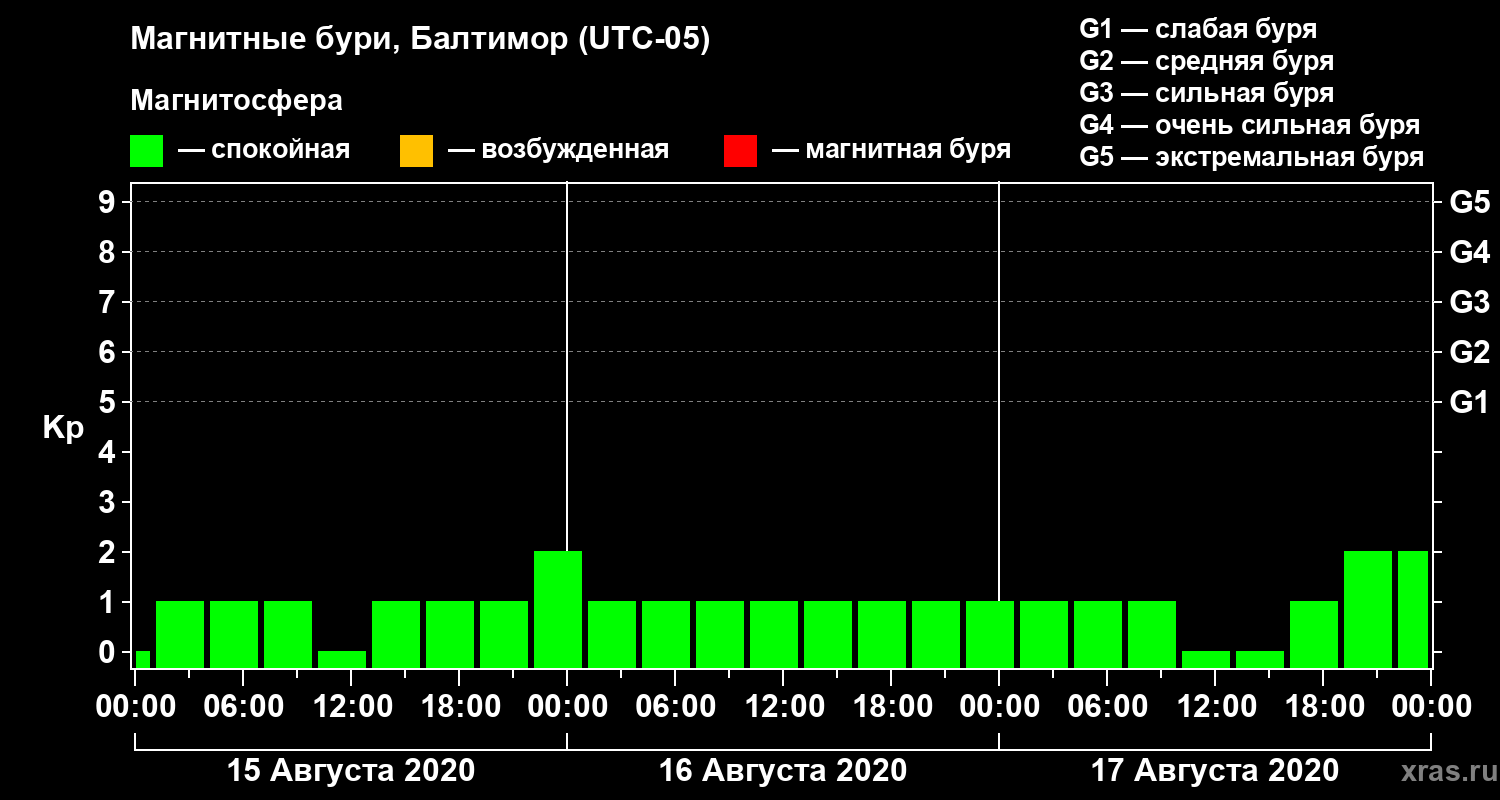Click the G4 label on the right axis
The height and width of the screenshot is (800, 1500).
[x=1470, y=252]
